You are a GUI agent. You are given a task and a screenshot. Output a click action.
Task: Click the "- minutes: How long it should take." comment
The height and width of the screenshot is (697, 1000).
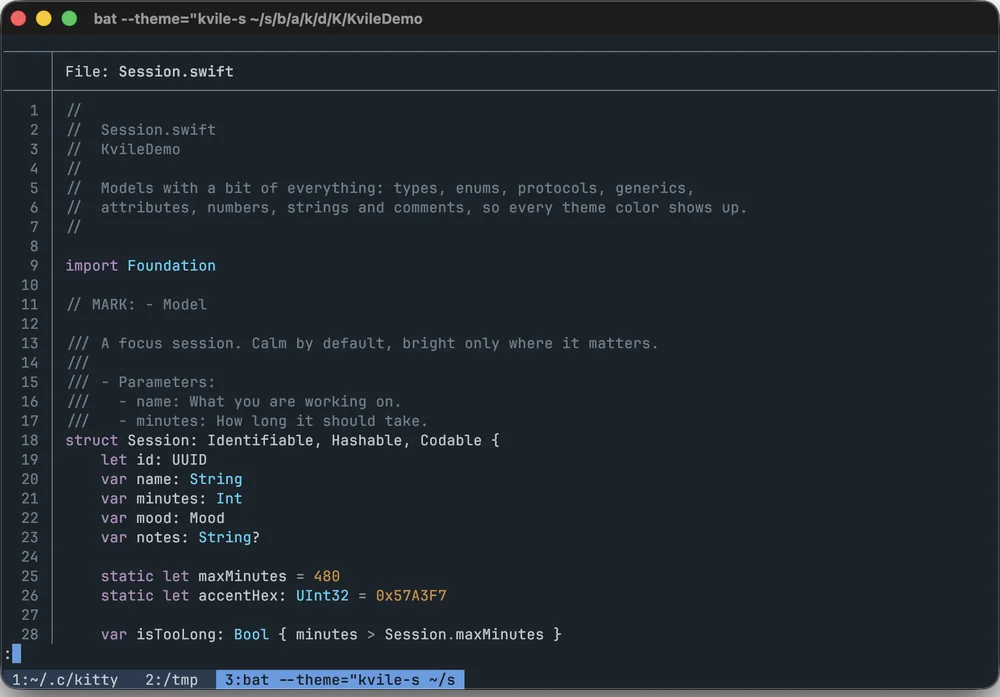coord(273,421)
